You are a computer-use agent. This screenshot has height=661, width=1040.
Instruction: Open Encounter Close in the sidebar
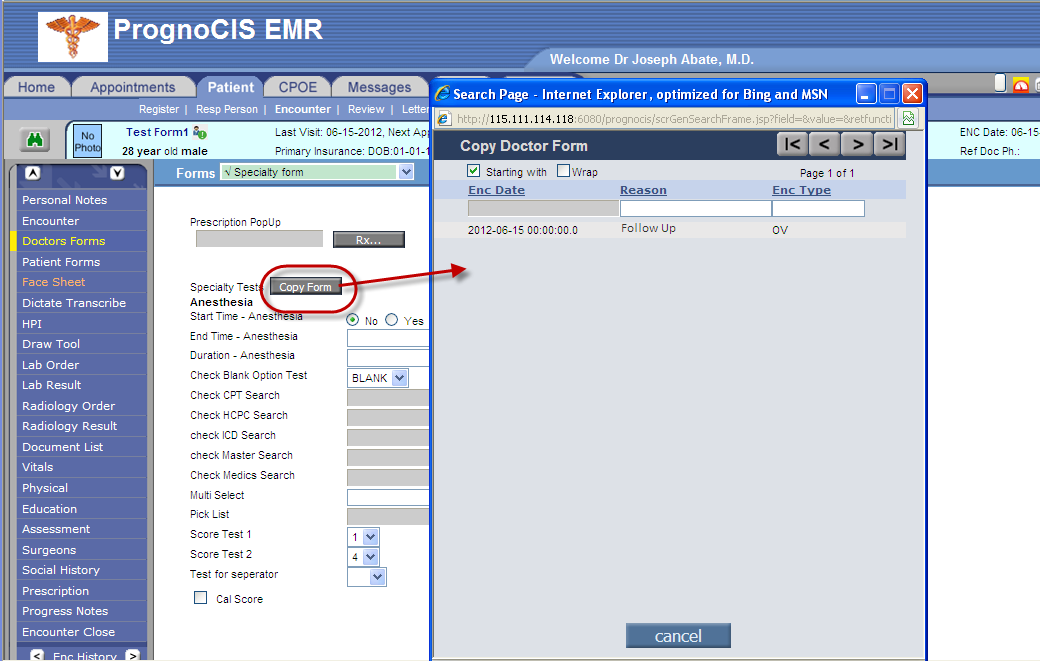68,632
